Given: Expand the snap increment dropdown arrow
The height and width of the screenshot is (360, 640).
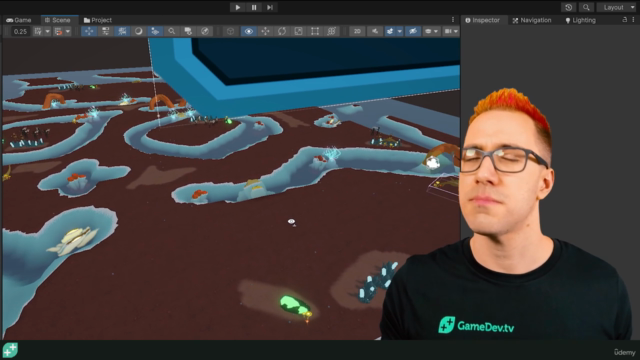Looking at the screenshot, I should [x=68, y=31].
